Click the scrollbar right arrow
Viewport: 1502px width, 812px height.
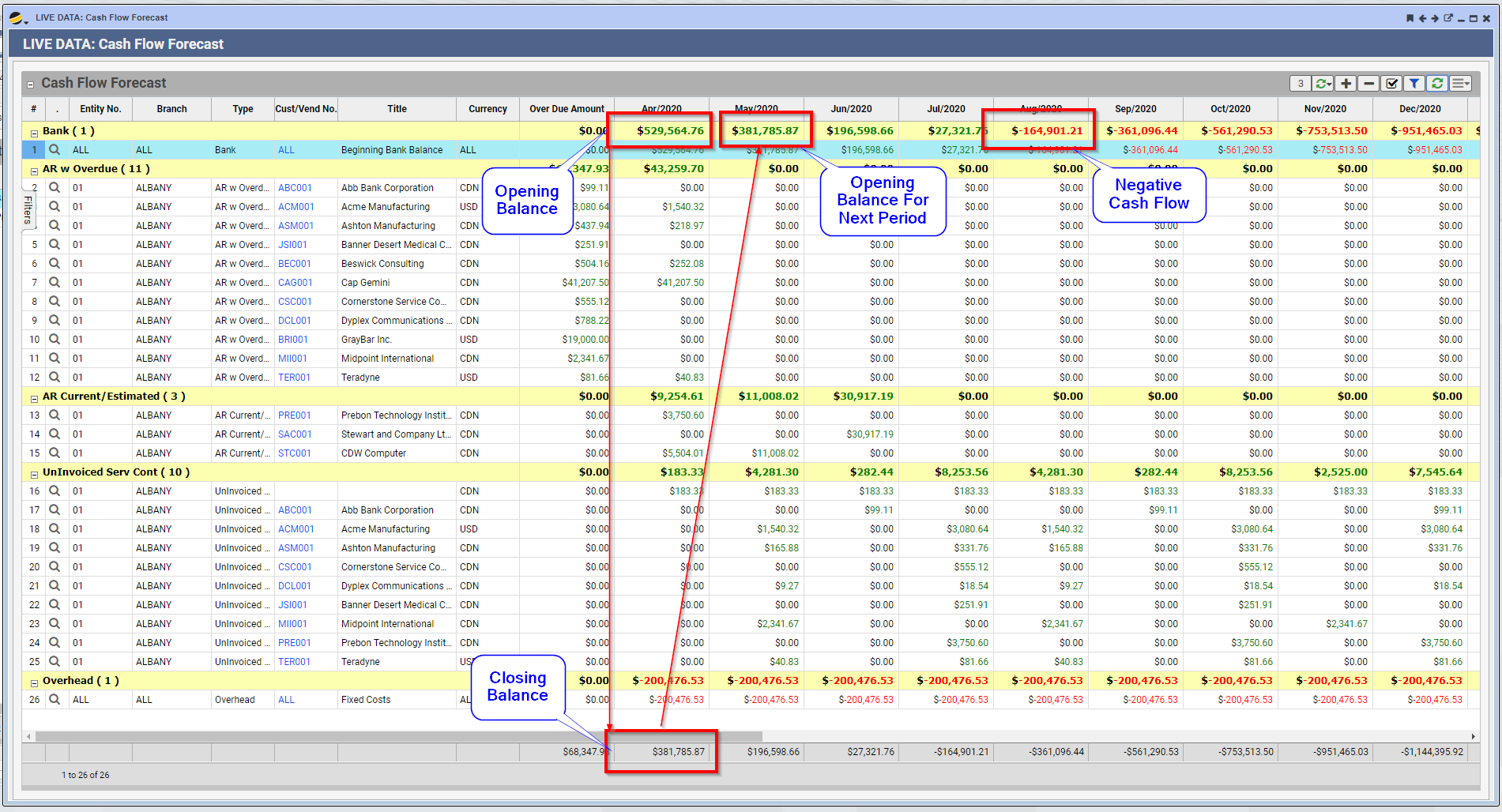(x=1474, y=736)
